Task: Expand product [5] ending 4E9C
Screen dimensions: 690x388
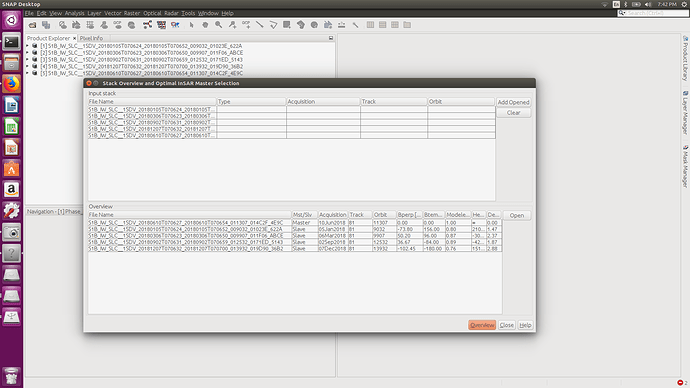Action: (28, 73)
